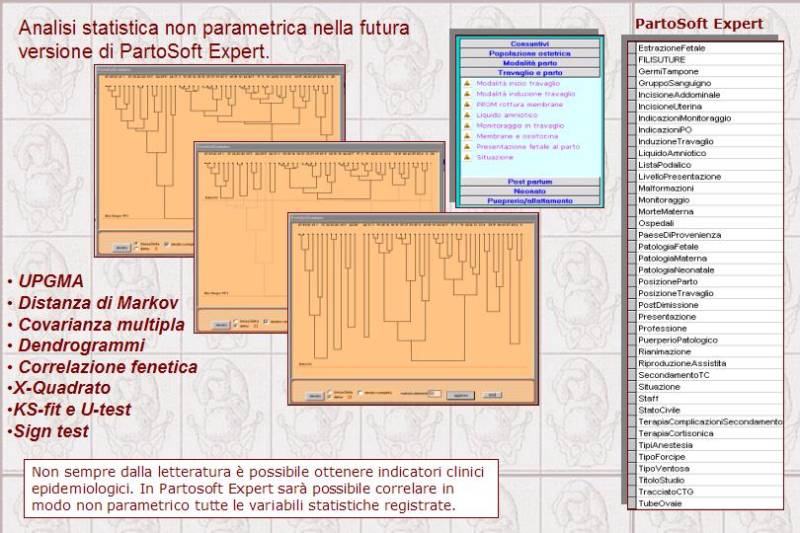This screenshot has height=533, width=800.
Task: Expand the Popolazione ostetrica section
Action: pyautogui.click(x=530, y=54)
